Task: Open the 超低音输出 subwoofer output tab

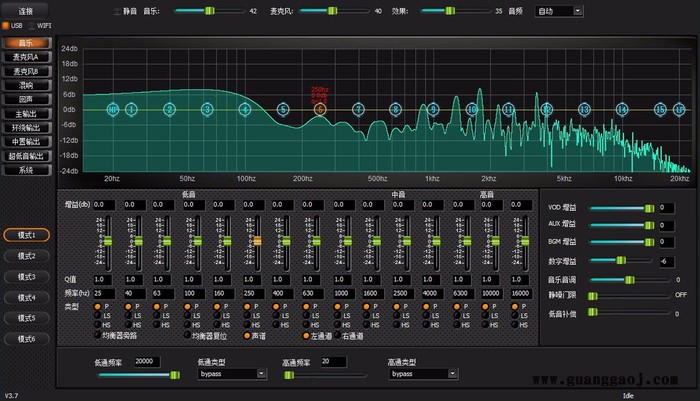Action: pyautogui.click(x=26, y=156)
